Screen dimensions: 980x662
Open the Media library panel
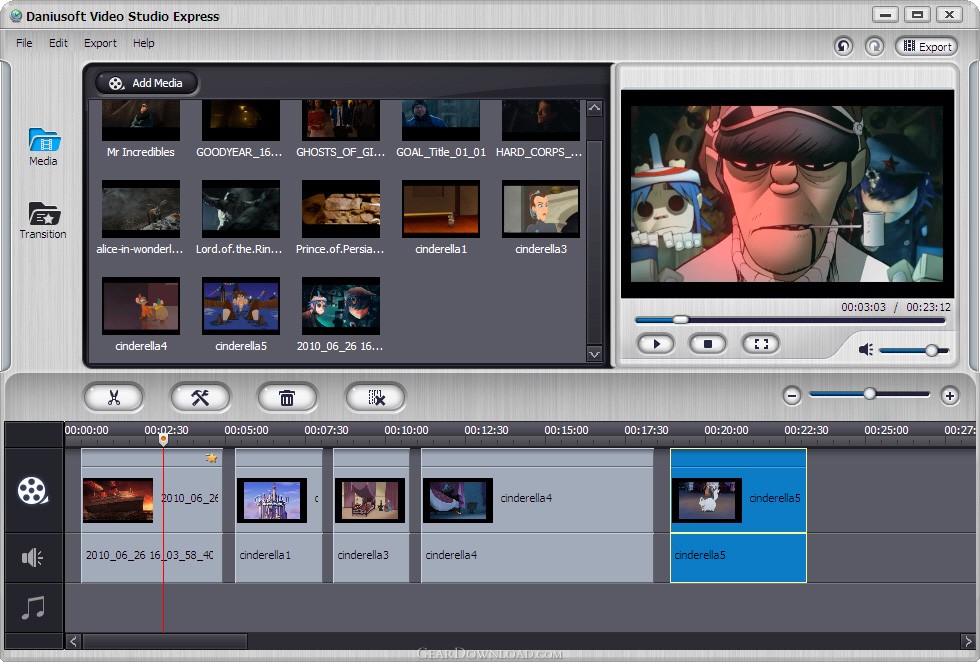[43, 147]
